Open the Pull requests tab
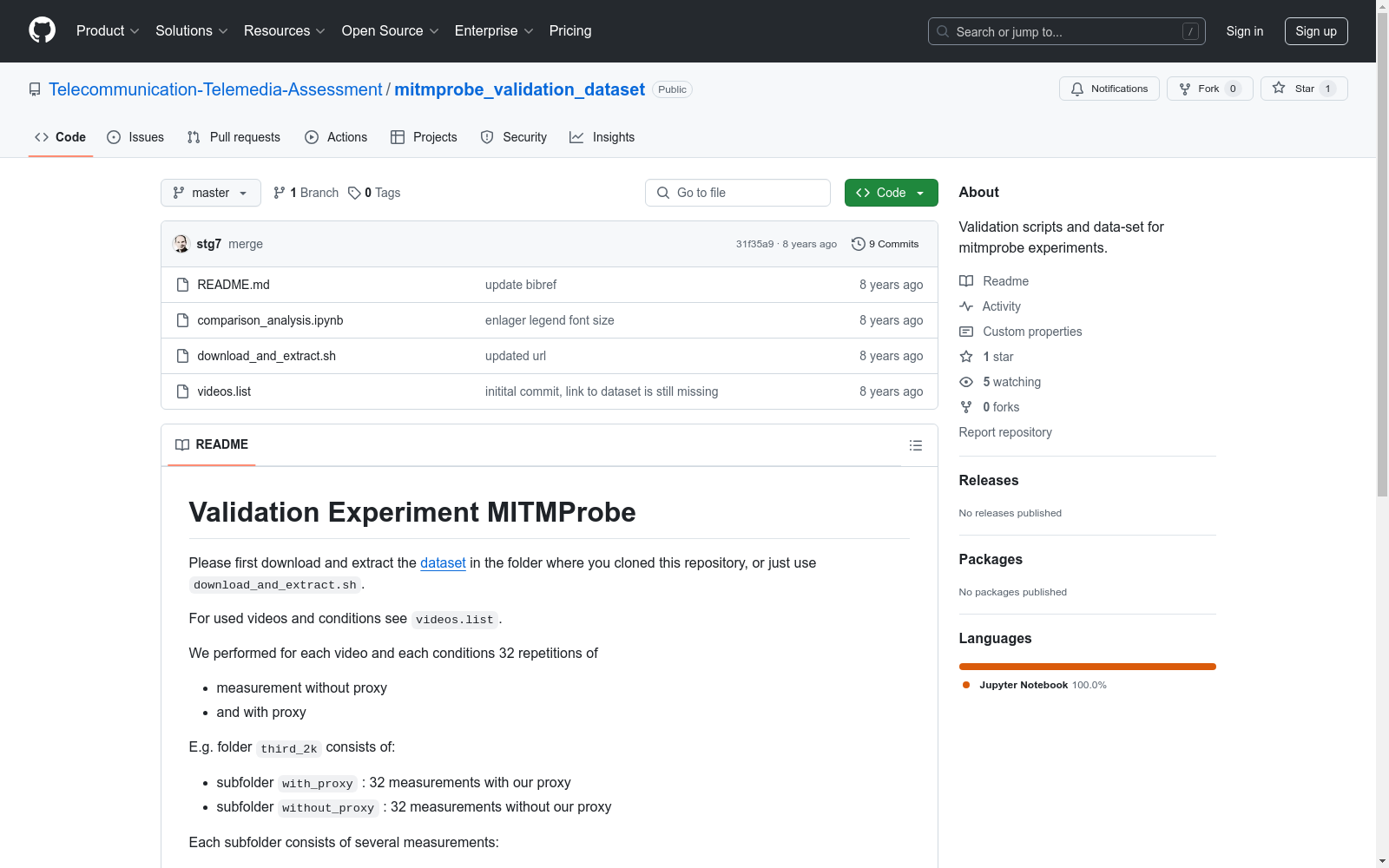 click(x=234, y=137)
